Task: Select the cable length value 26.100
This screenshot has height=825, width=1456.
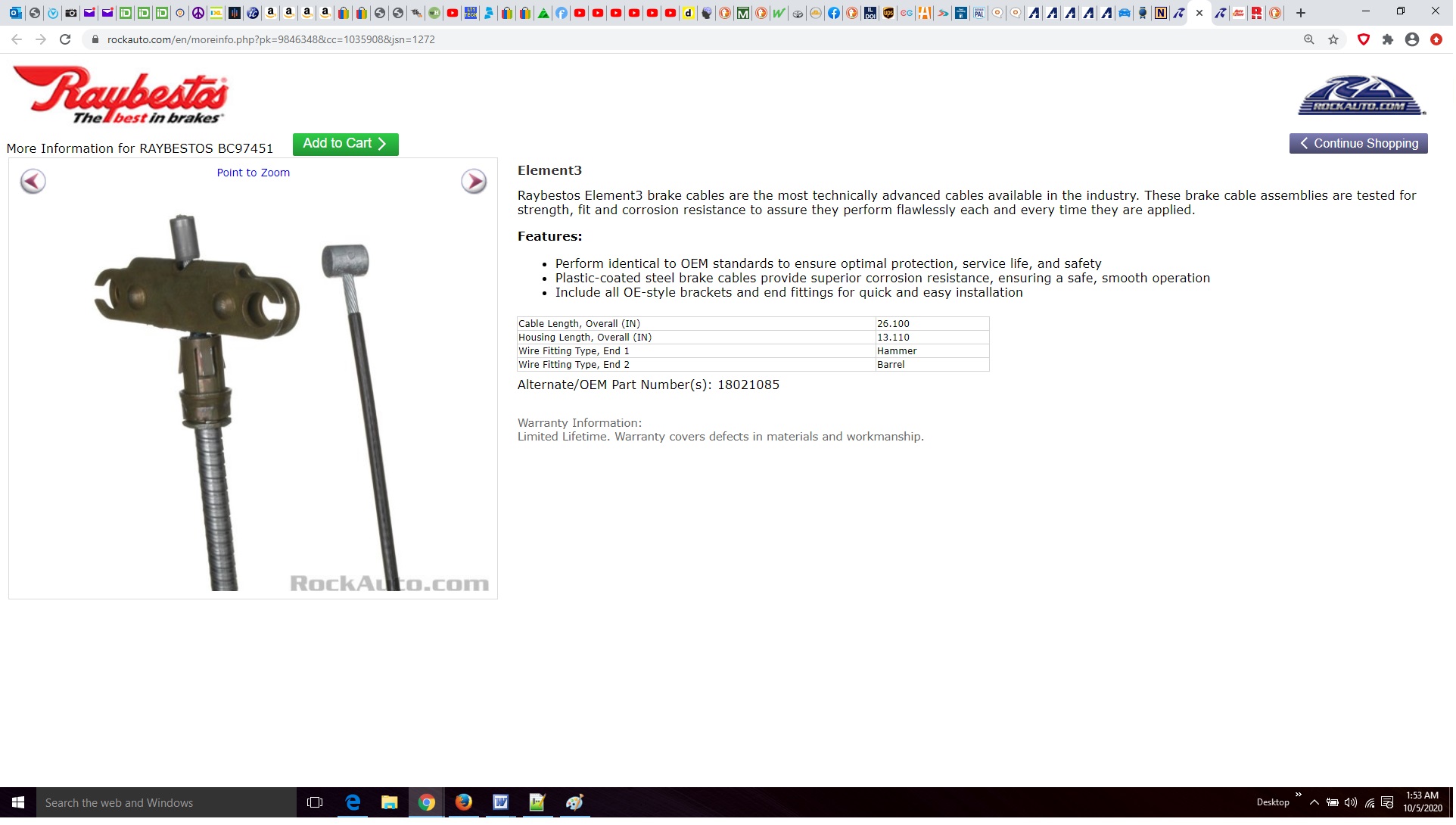Action: click(x=894, y=324)
